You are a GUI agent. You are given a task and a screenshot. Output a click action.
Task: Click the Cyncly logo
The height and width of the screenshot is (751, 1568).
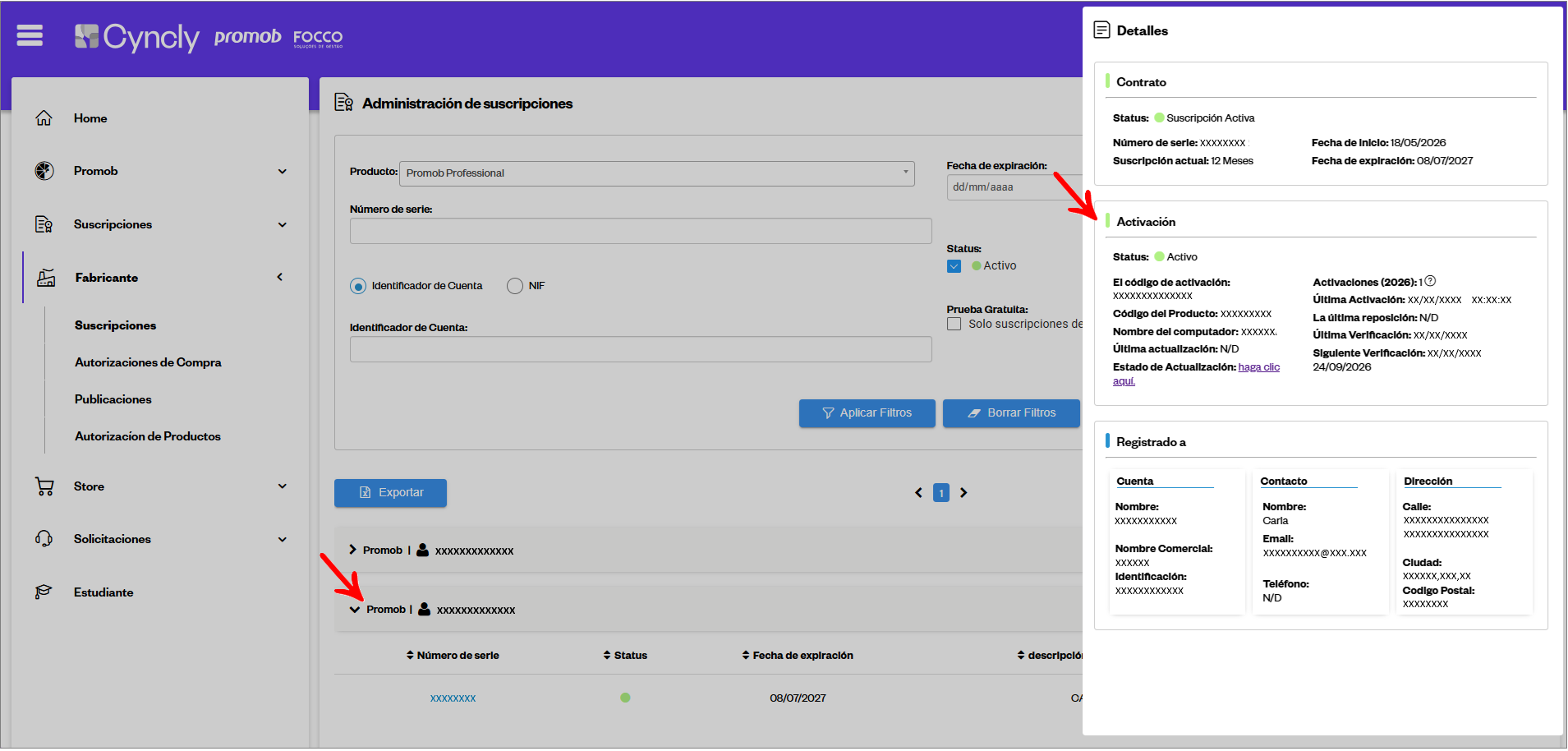pyautogui.click(x=137, y=37)
